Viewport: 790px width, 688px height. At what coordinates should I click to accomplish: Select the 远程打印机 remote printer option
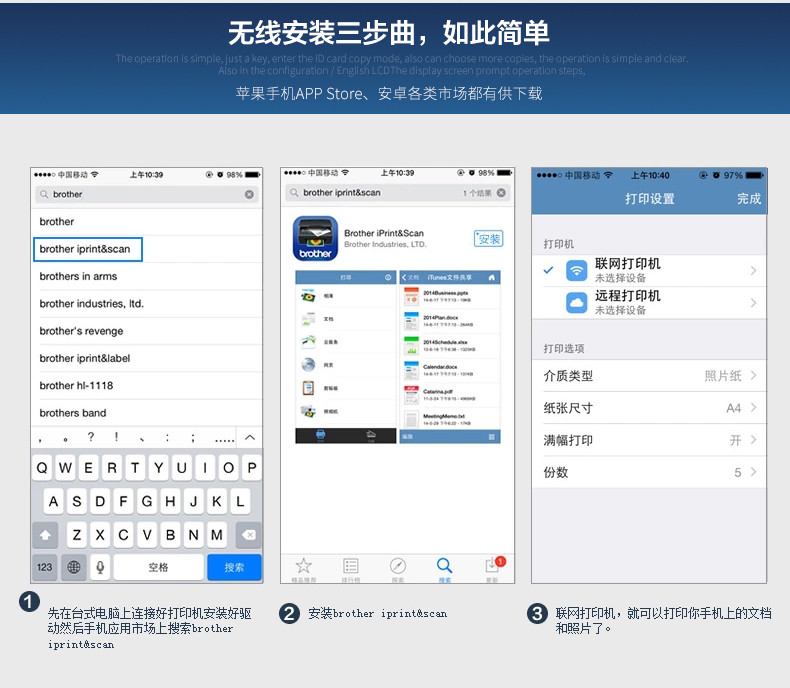649,303
